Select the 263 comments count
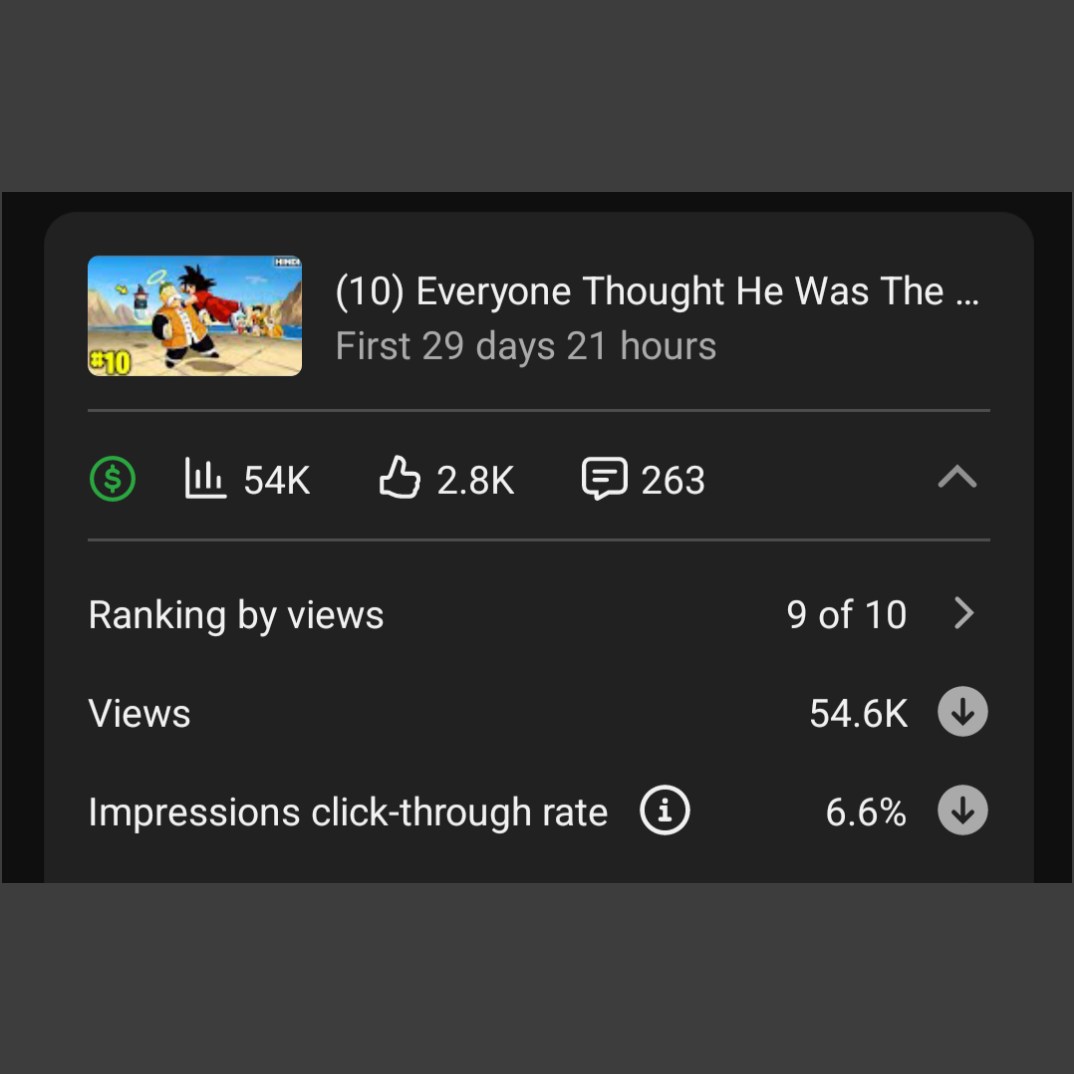This screenshot has height=1074, width=1074. (x=673, y=479)
